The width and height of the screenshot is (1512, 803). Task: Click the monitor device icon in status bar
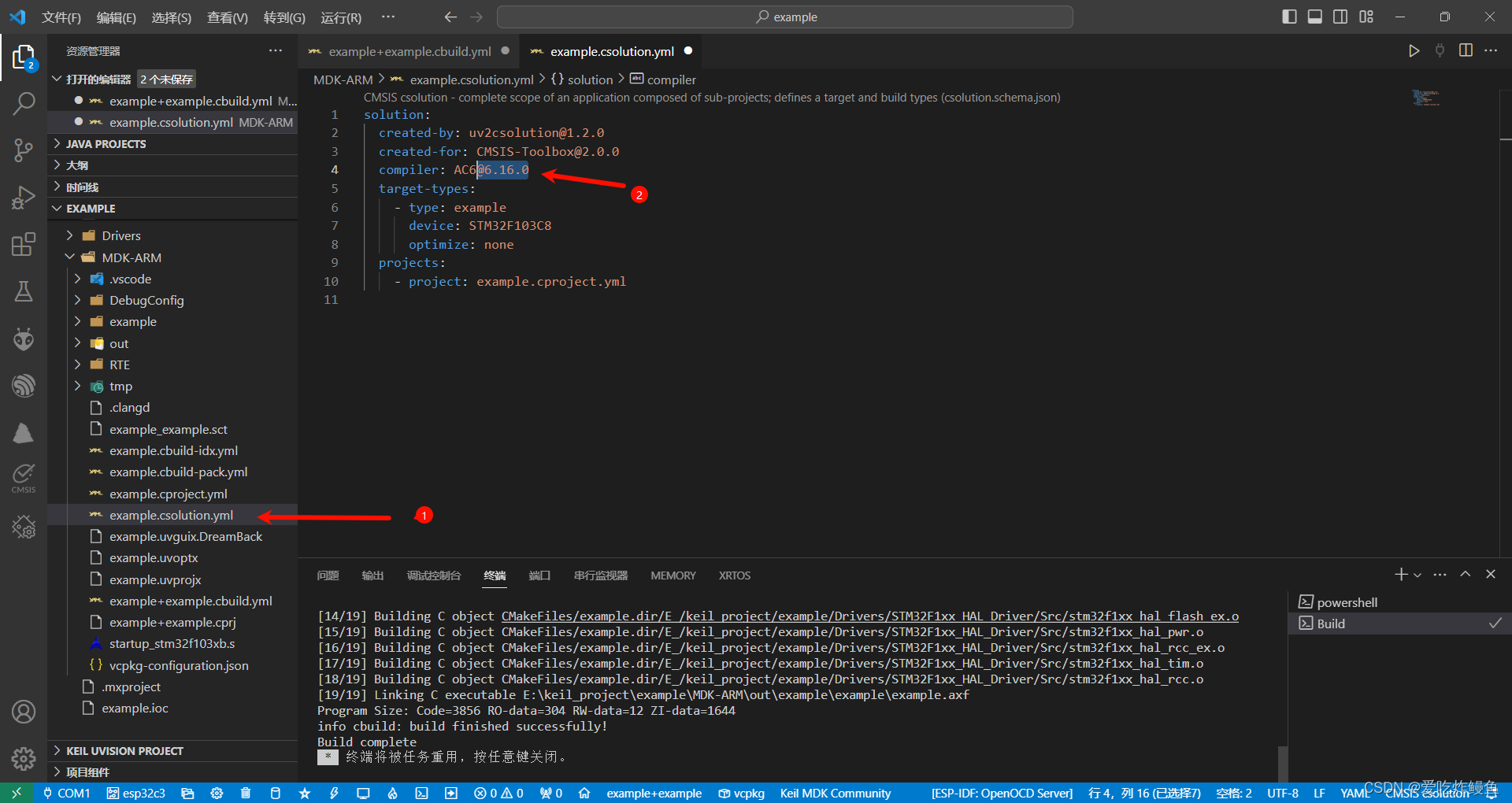(x=363, y=793)
